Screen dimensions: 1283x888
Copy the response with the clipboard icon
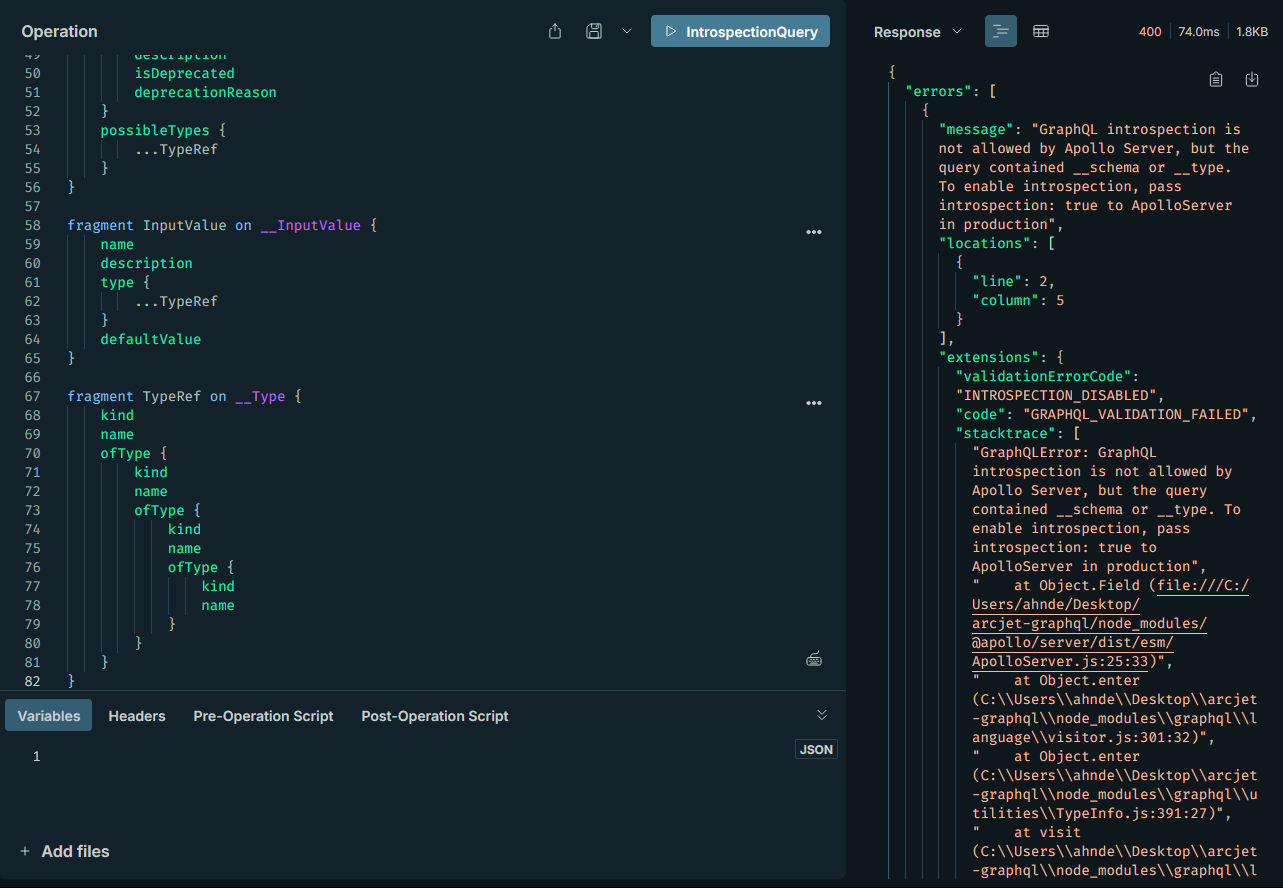tap(1216, 78)
